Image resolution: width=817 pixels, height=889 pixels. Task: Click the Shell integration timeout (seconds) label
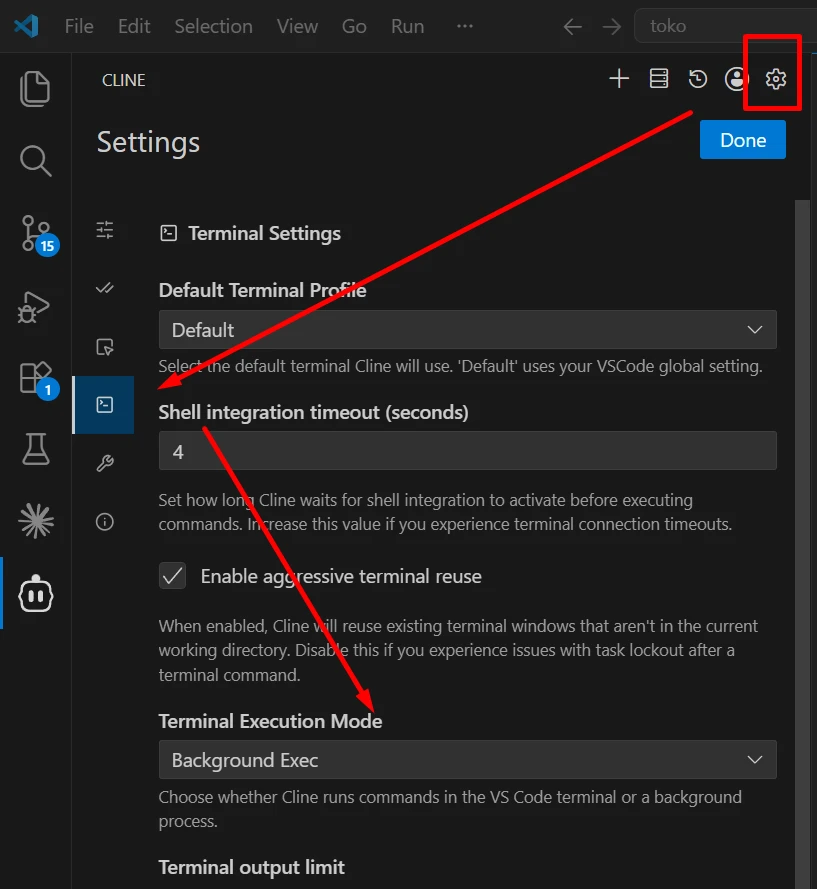314,412
